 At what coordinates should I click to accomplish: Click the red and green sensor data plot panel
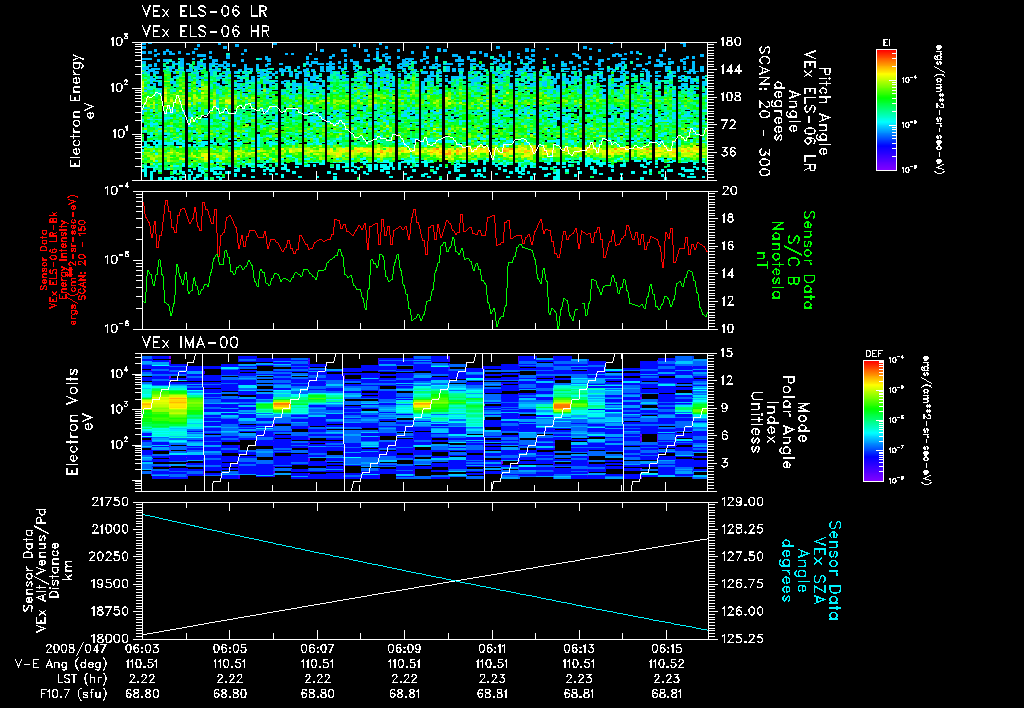pos(424,260)
